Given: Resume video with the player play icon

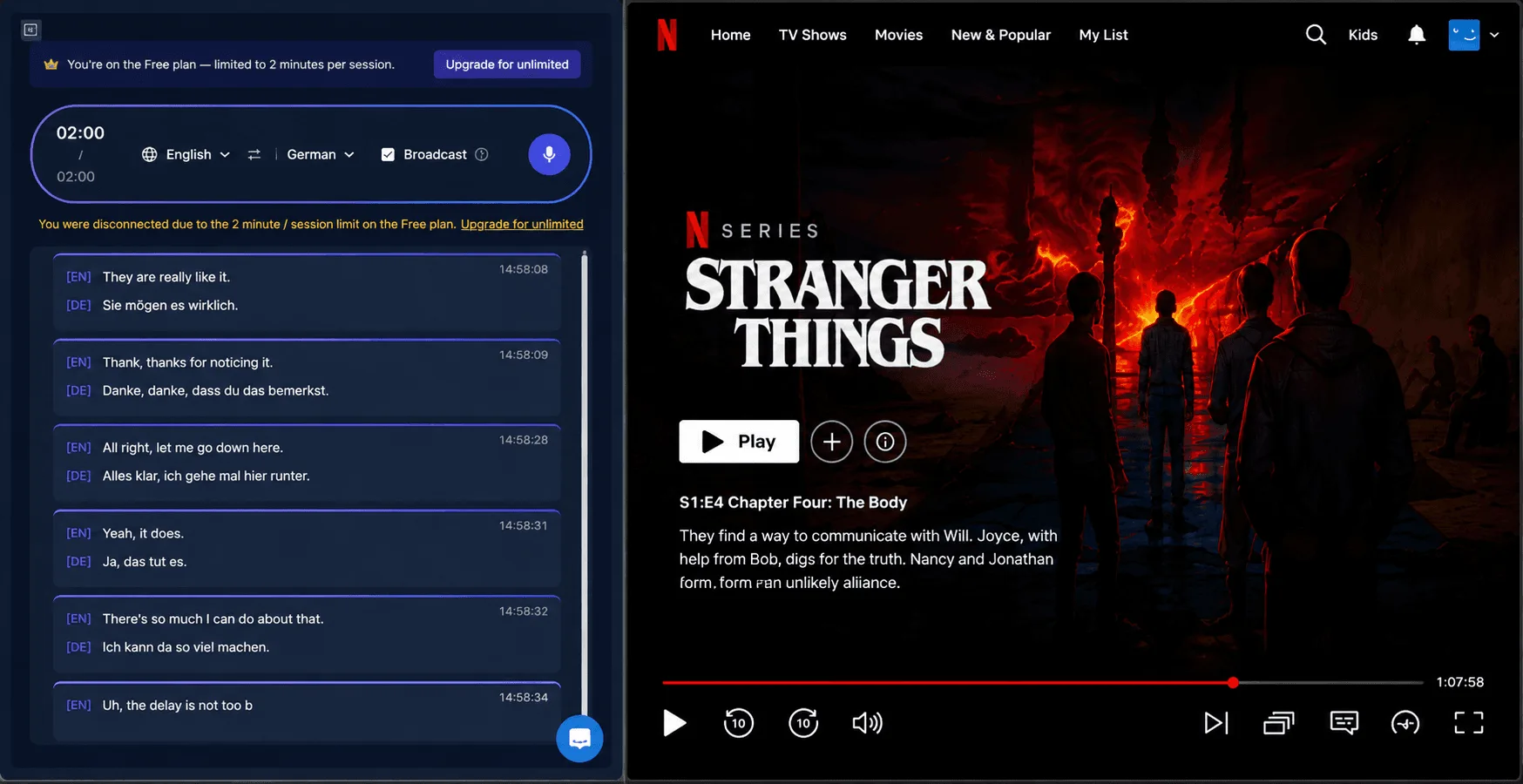Looking at the screenshot, I should coord(674,723).
